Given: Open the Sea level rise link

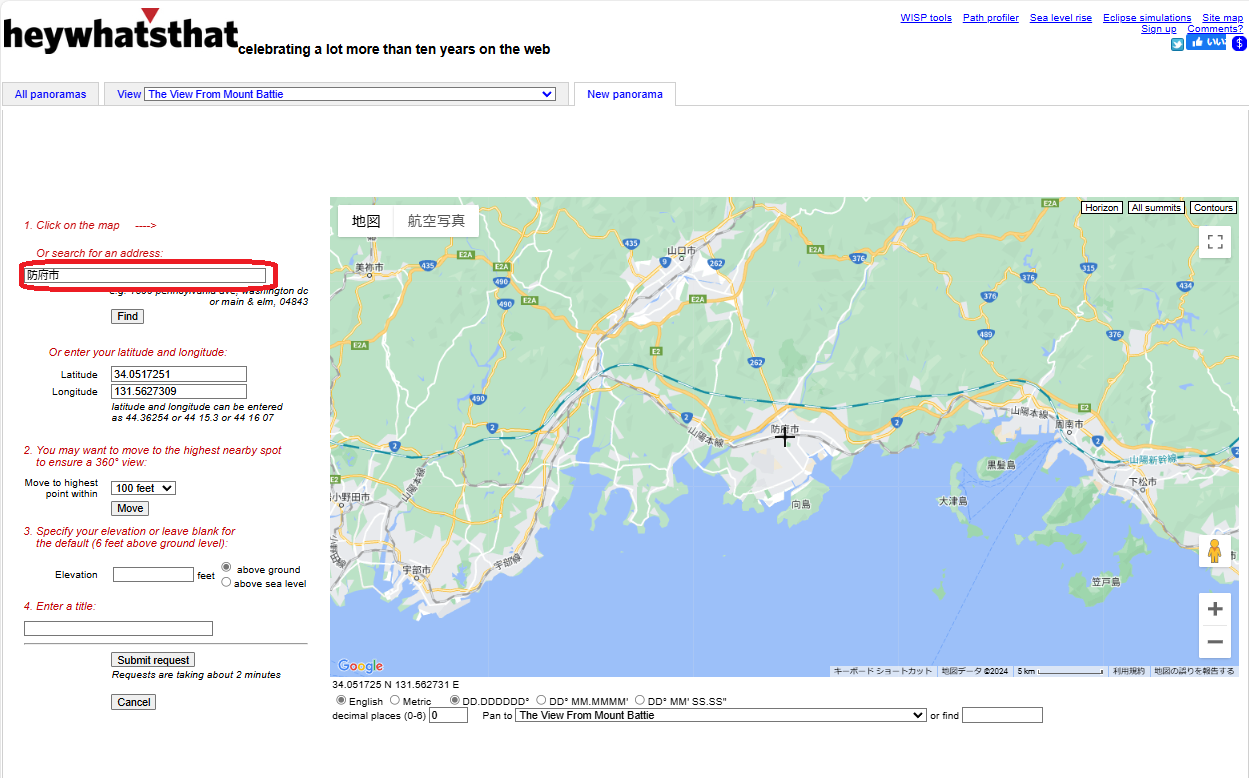Looking at the screenshot, I should [1061, 18].
